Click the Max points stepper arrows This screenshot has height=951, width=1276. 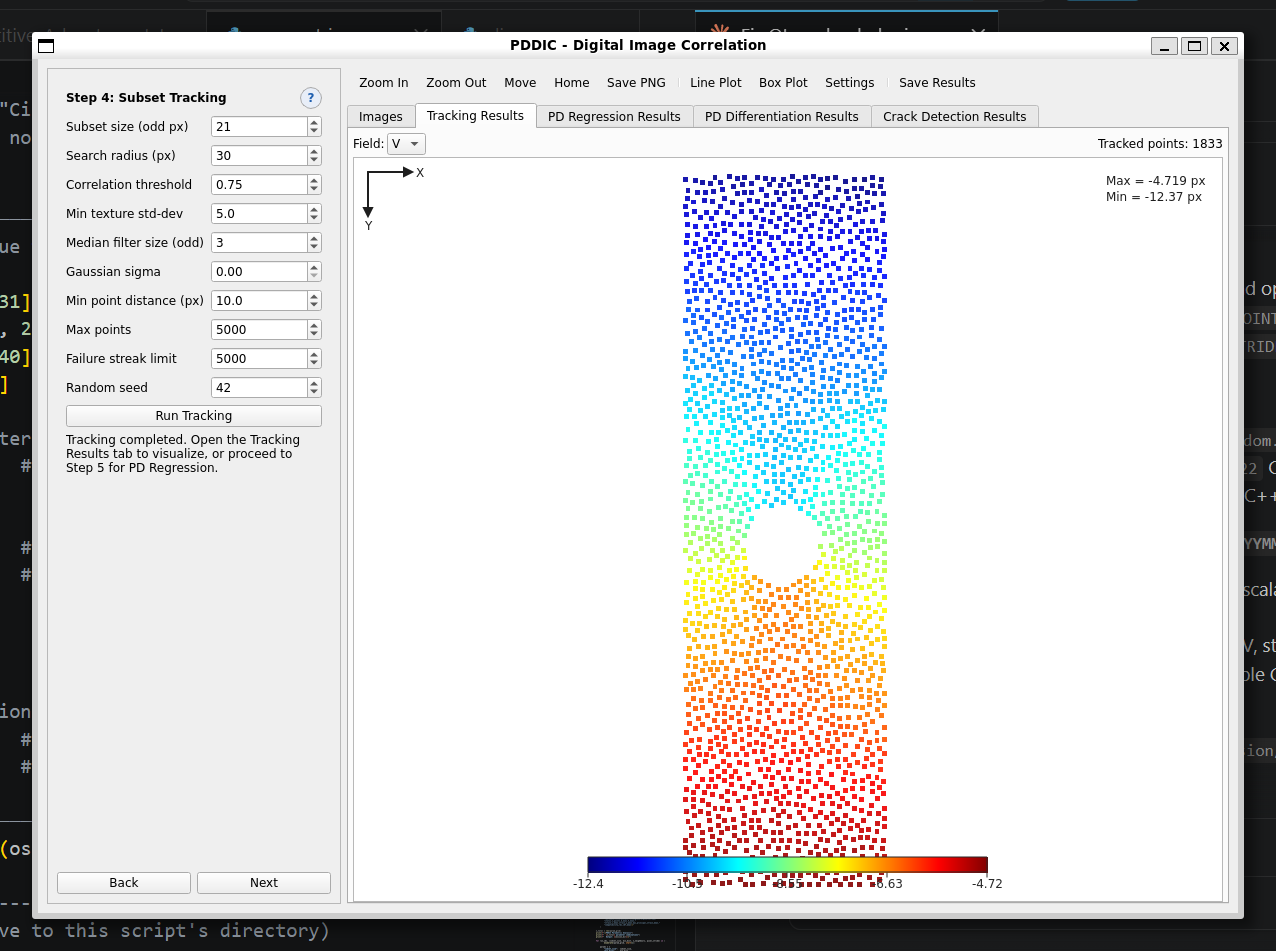click(314, 330)
